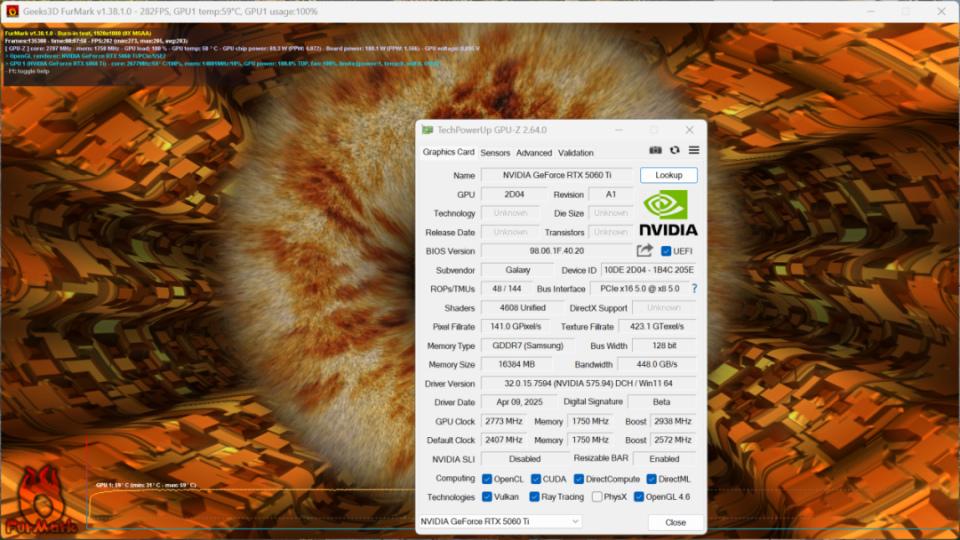This screenshot has width=960, height=540.
Task: Click the Name field showing RTX 5060 Ti
Action: click(x=557, y=175)
